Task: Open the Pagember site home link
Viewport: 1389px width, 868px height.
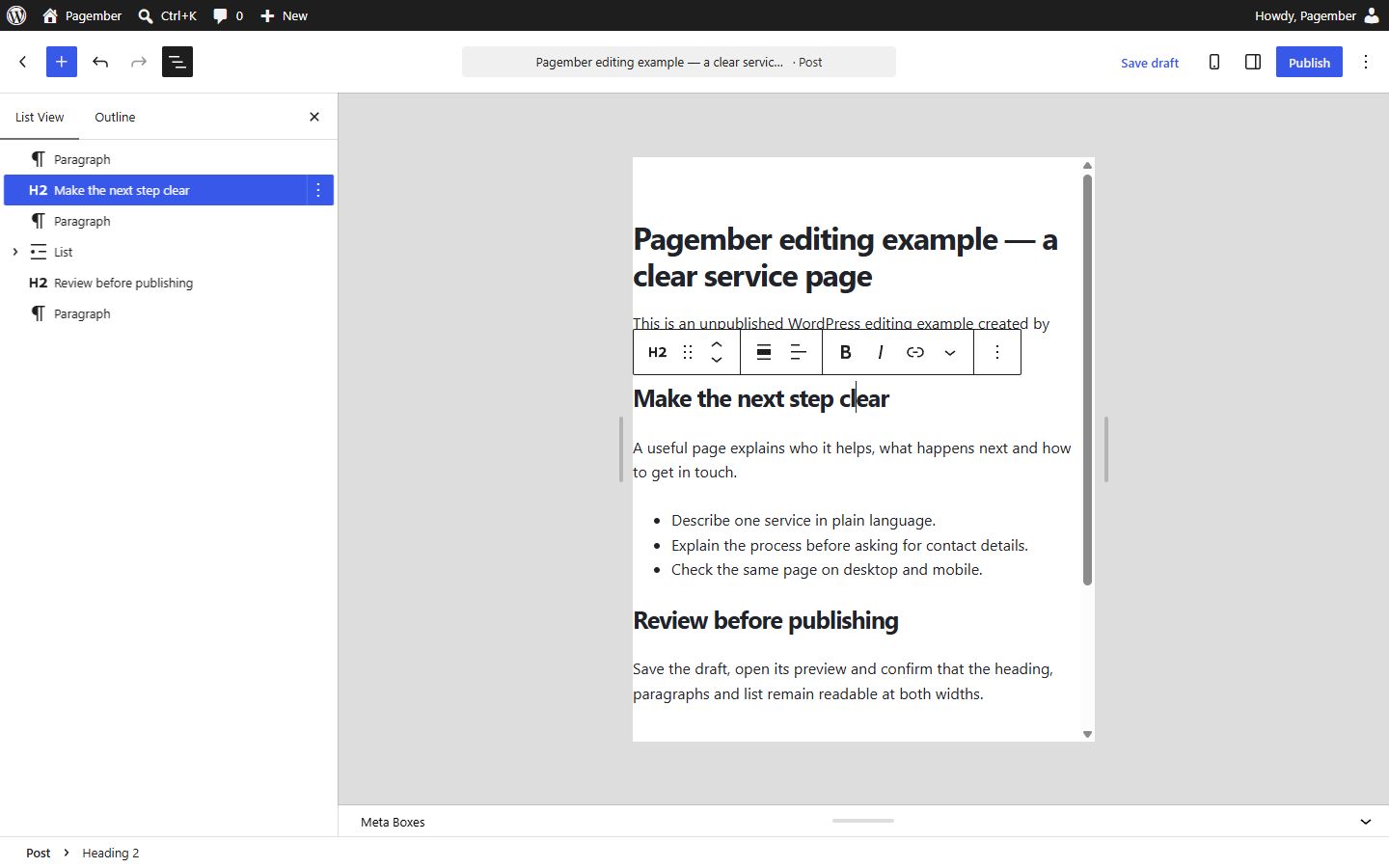Action: (x=82, y=15)
